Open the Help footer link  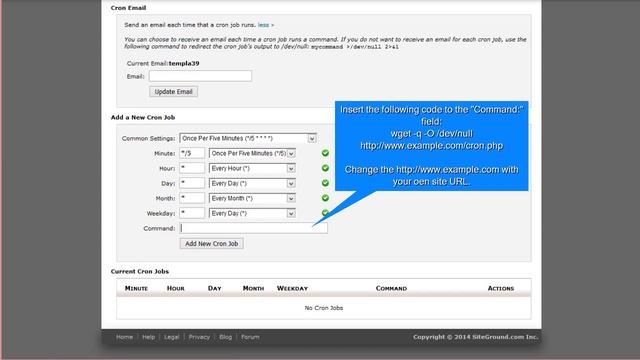pos(148,337)
